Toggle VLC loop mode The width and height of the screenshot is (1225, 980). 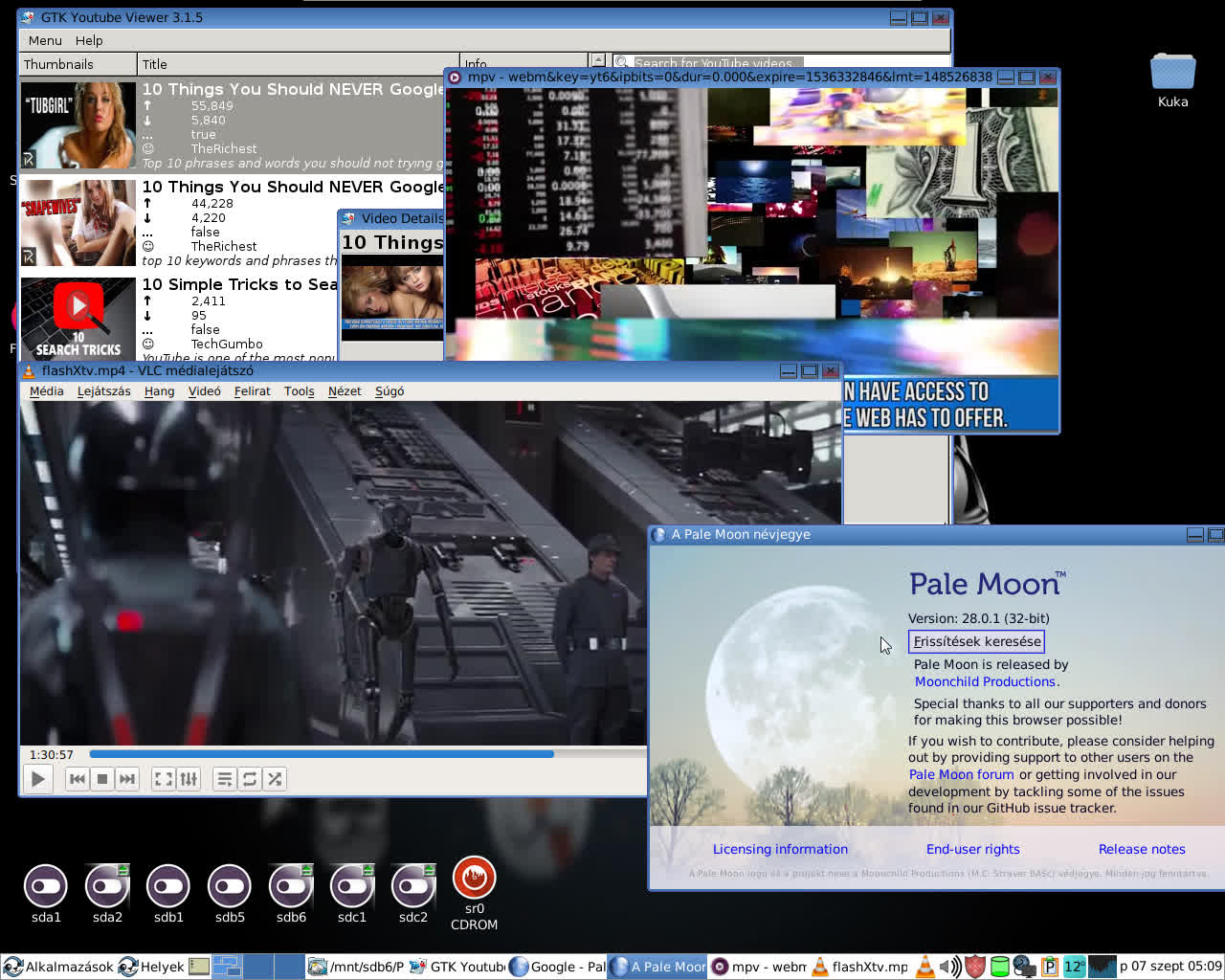(250, 779)
